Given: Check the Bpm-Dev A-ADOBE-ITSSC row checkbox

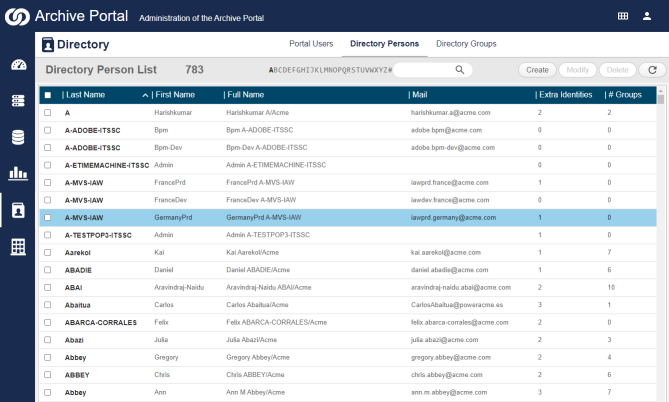Looking at the screenshot, I should [48, 148].
